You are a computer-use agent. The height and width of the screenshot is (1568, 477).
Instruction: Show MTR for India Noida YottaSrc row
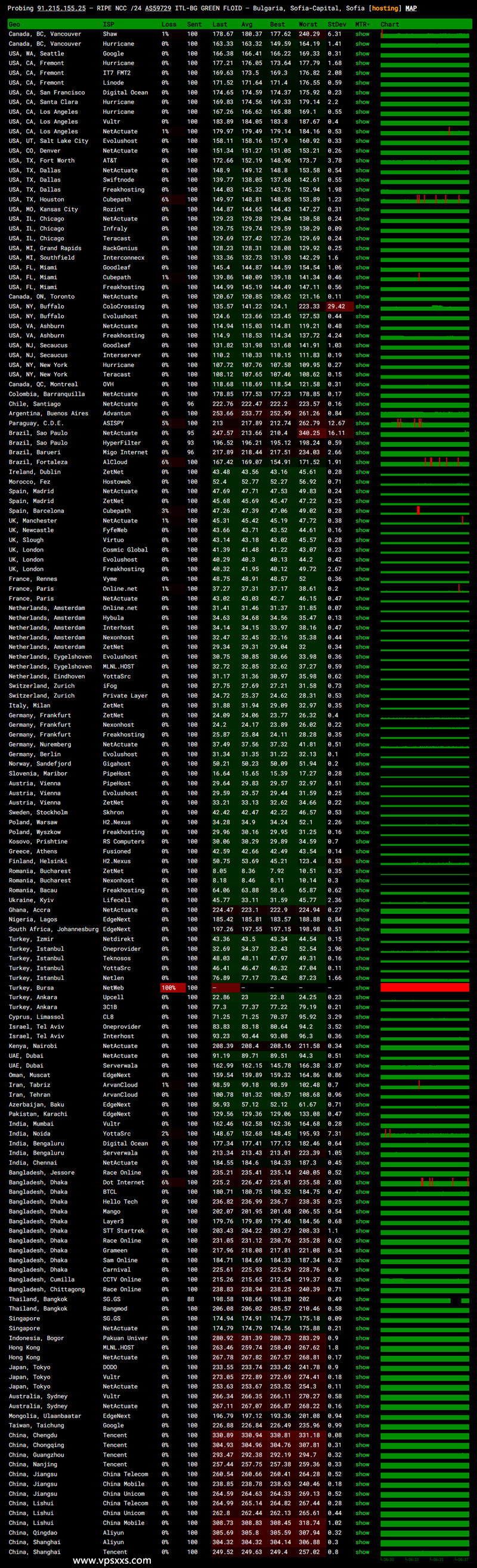[x=363, y=1133]
